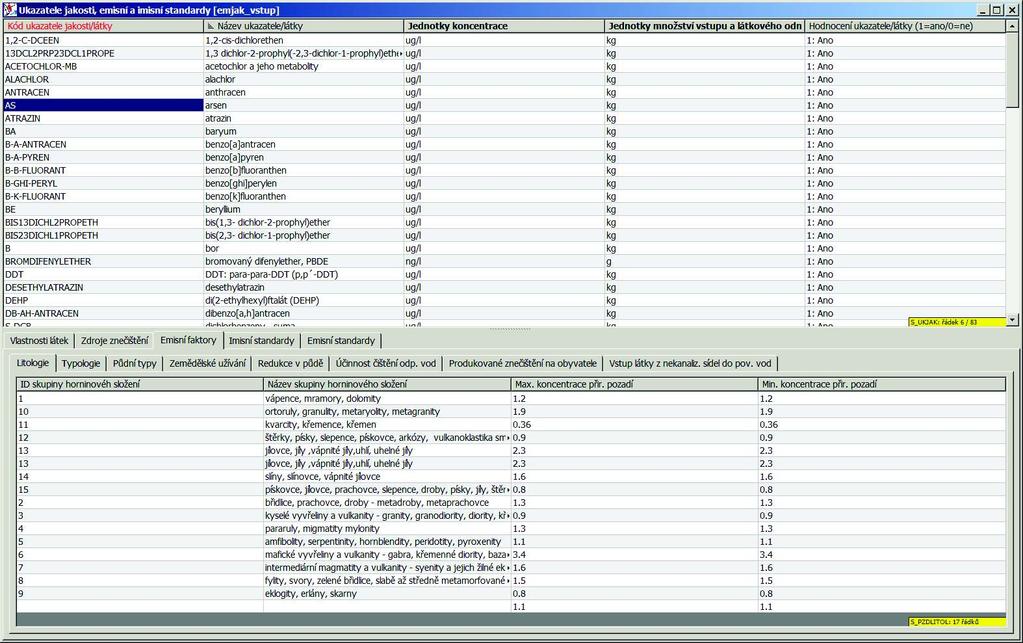Click the 'baryum' name cell
Screen dimensions: 1023x643
pyautogui.click(x=304, y=132)
